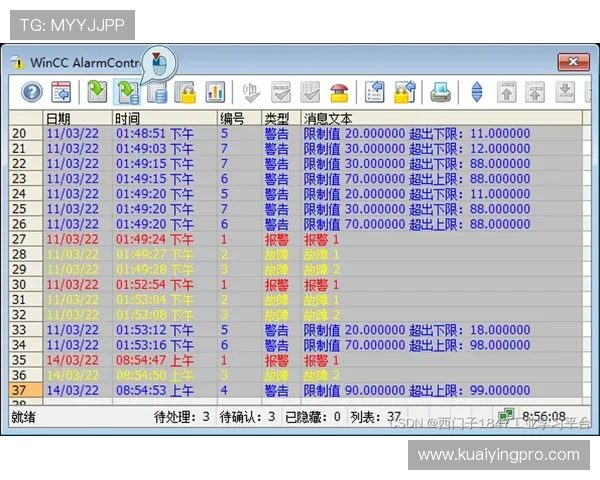This screenshot has width=600, height=480.
Task: Open the lock list view
Action: point(185,92)
